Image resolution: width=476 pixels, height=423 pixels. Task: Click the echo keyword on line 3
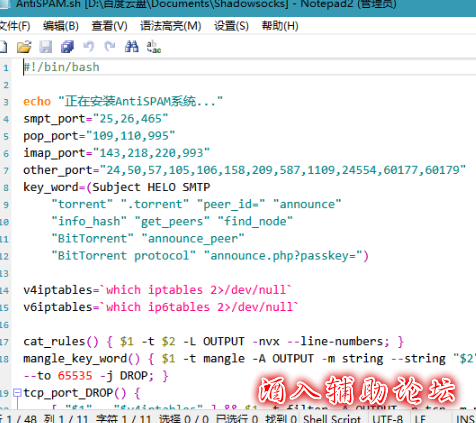[x=37, y=101]
